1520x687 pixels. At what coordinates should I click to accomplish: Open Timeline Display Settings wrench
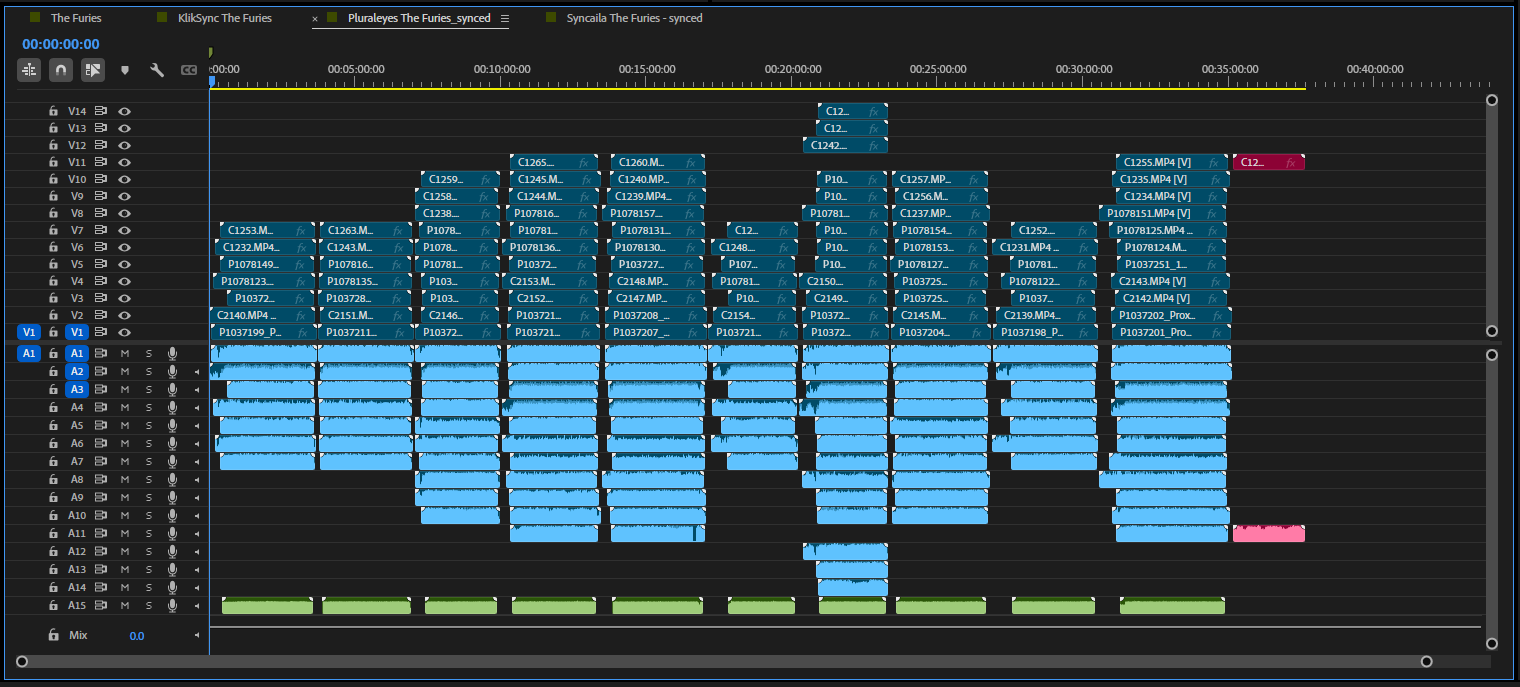[157, 70]
